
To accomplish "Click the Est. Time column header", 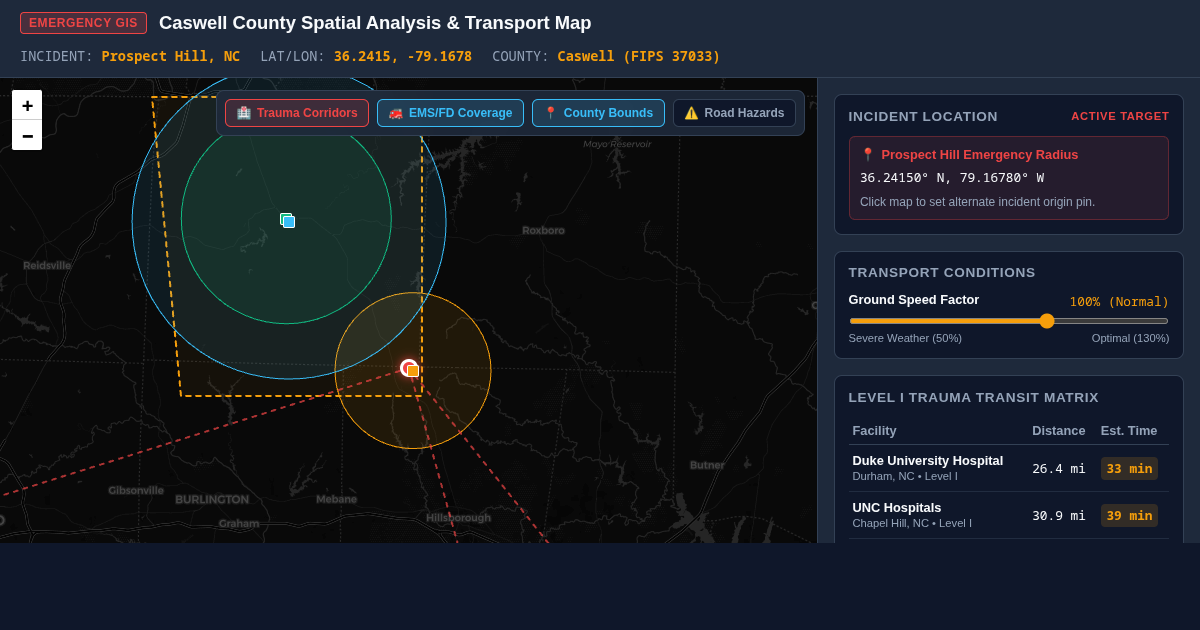I will 1129,430.
